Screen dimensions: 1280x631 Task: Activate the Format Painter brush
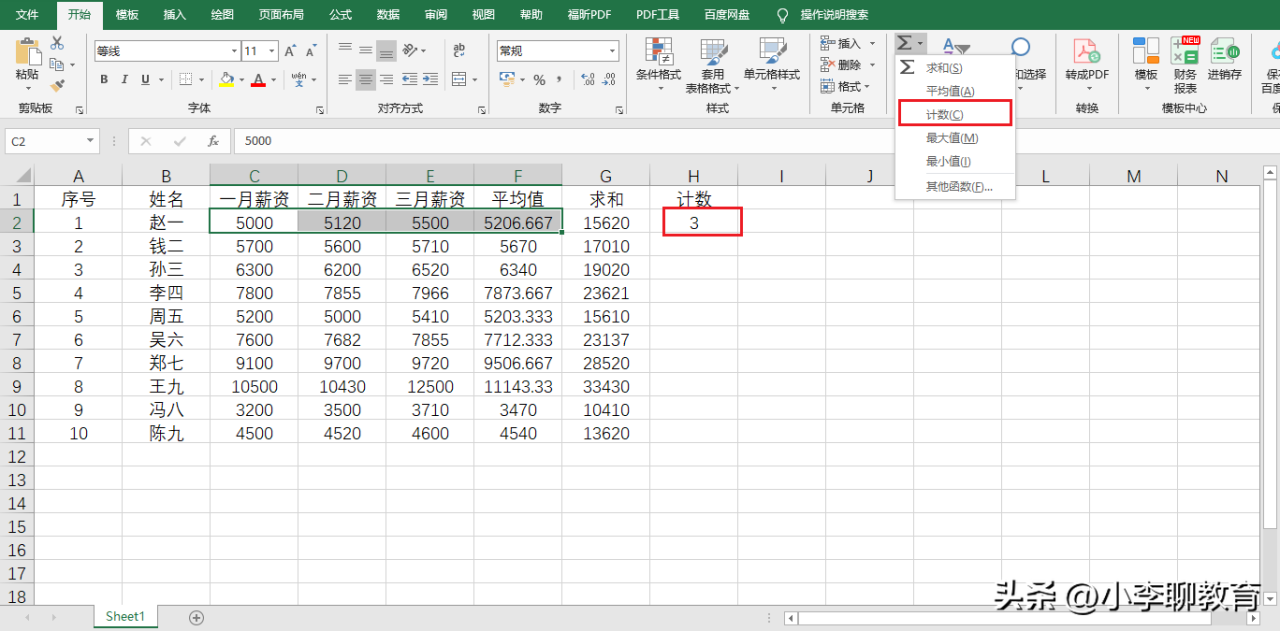(x=57, y=86)
